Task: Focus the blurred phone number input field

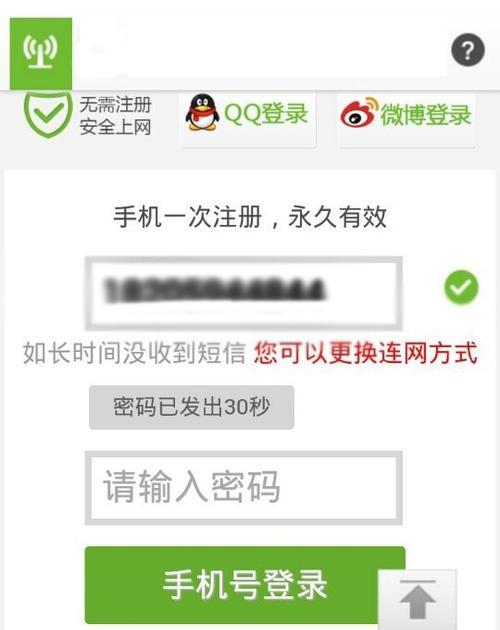Action: pos(244,292)
